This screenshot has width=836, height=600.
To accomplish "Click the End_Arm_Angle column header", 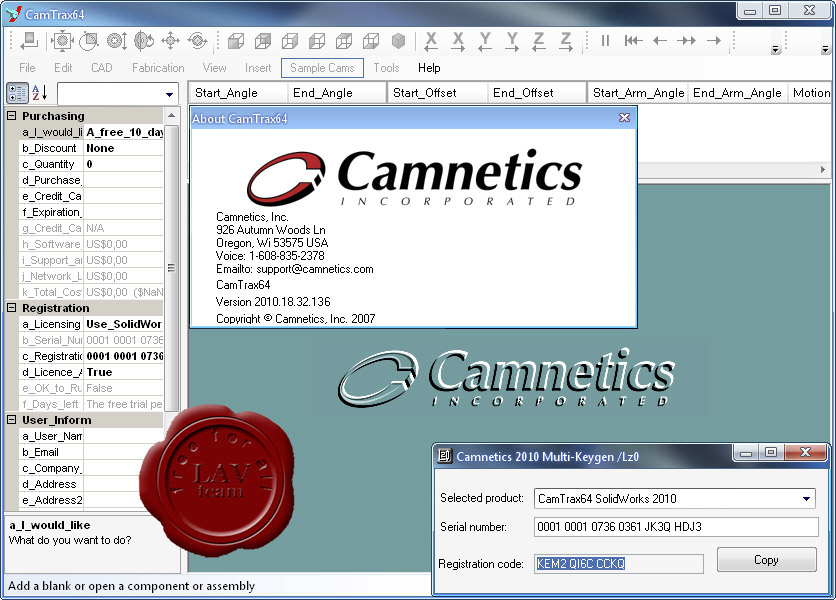I will point(737,93).
